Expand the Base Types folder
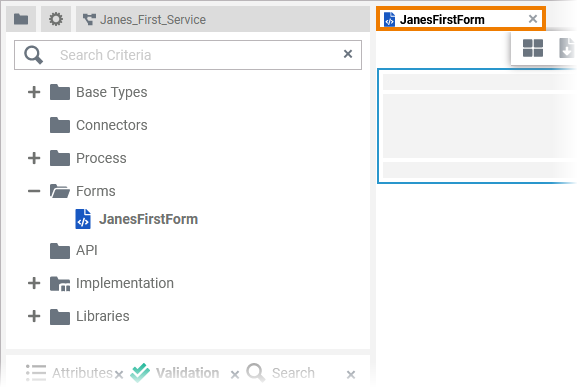The width and height of the screenshot is (578, 388). [x=34, y=92]
